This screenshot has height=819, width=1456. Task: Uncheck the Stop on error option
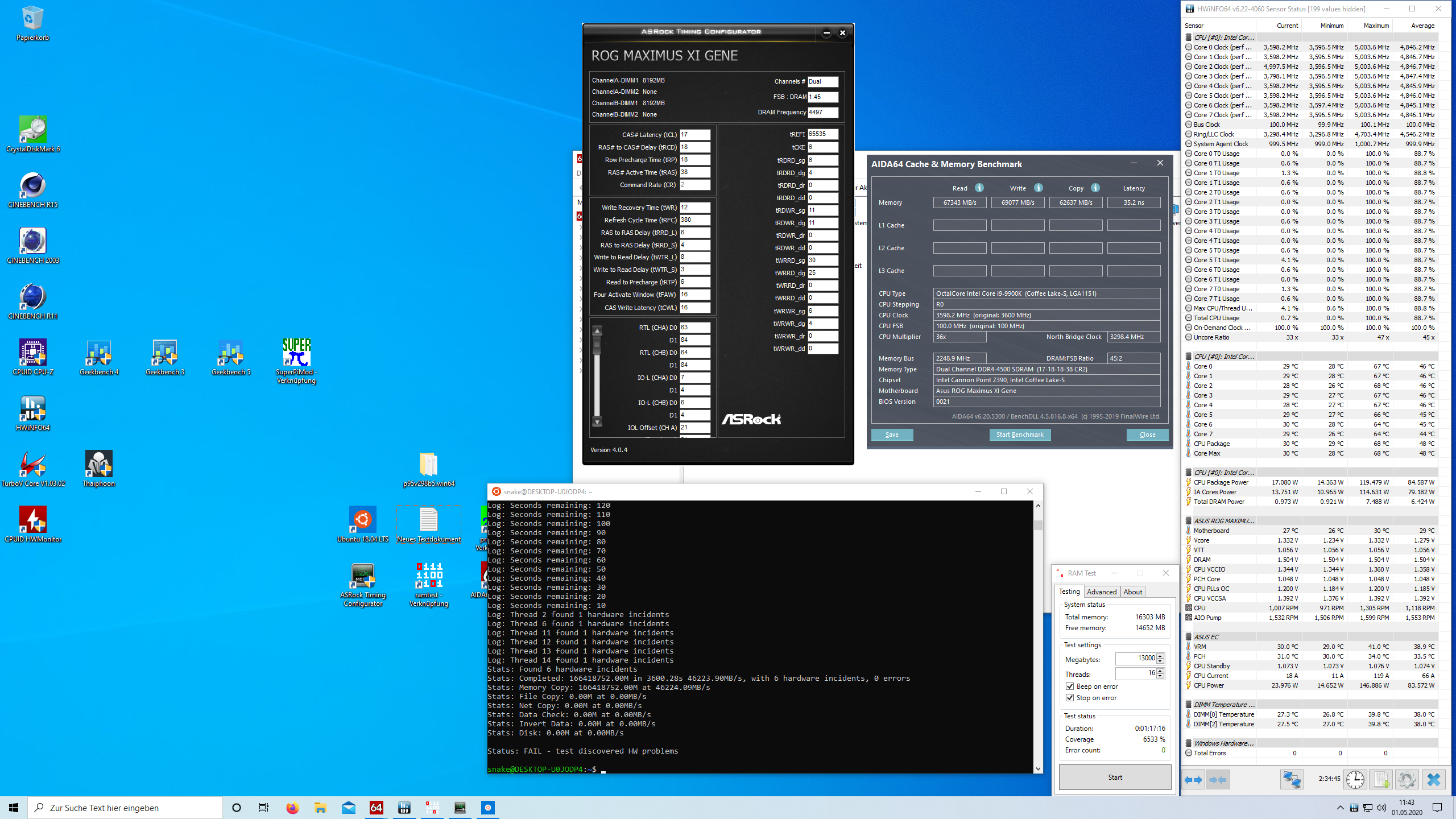tap(1070, 698)
